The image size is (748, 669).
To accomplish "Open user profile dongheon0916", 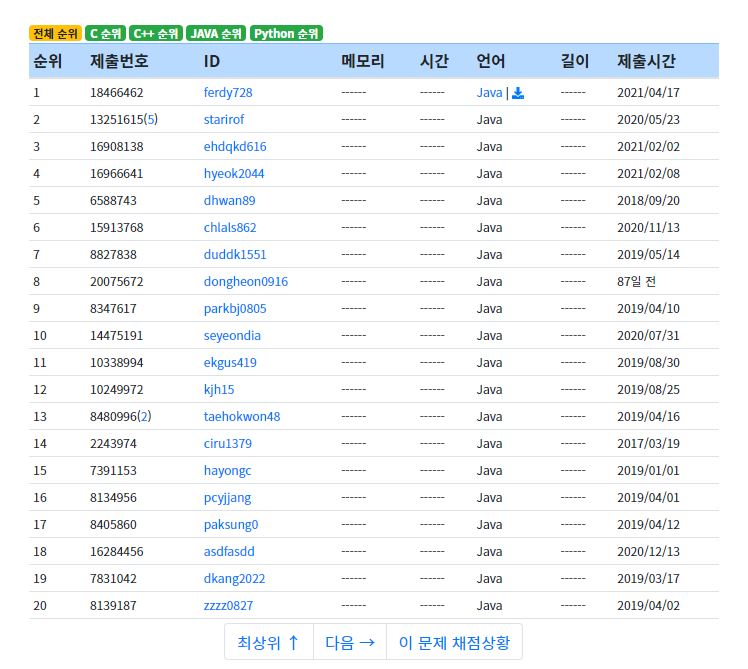I will point(246,282).
